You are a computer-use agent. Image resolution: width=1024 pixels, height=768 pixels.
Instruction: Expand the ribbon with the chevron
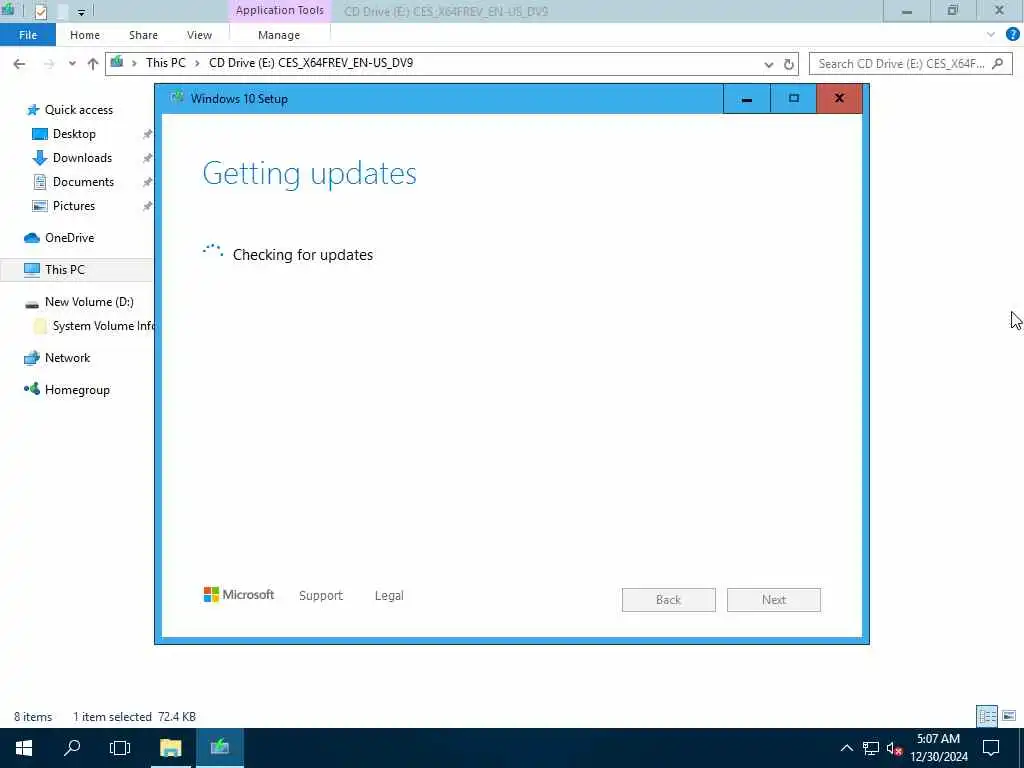[x=991, y=35]
